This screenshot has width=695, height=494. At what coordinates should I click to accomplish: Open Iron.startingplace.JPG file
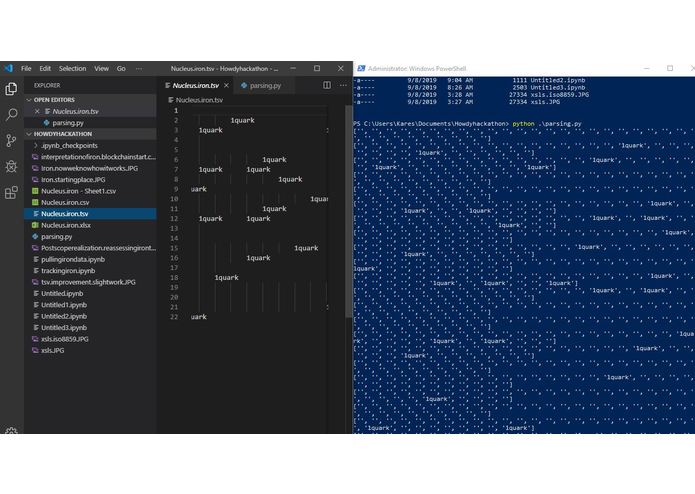point(90,179)
